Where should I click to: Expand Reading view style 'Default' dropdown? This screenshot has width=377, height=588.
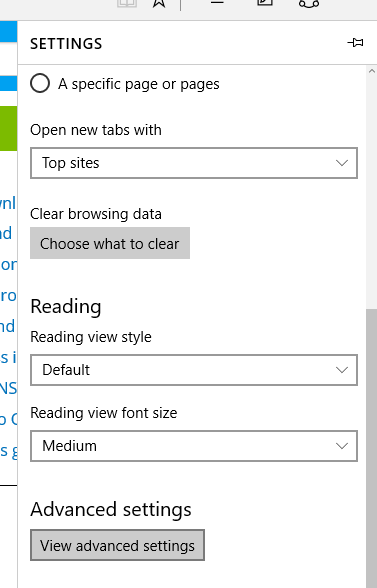coord(194,370)
